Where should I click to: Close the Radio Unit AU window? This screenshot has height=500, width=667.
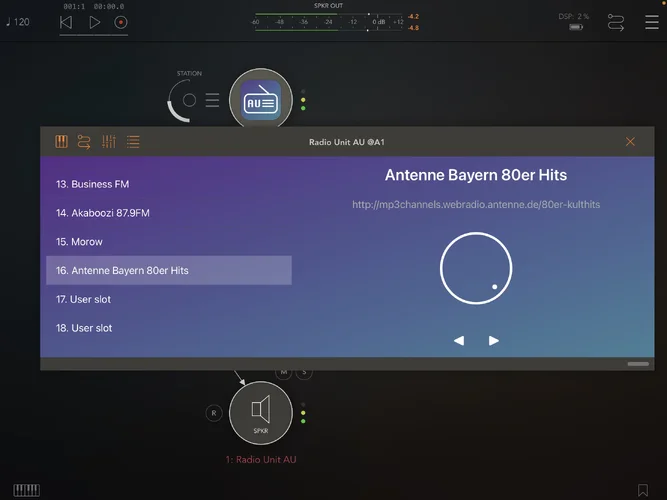630,142
